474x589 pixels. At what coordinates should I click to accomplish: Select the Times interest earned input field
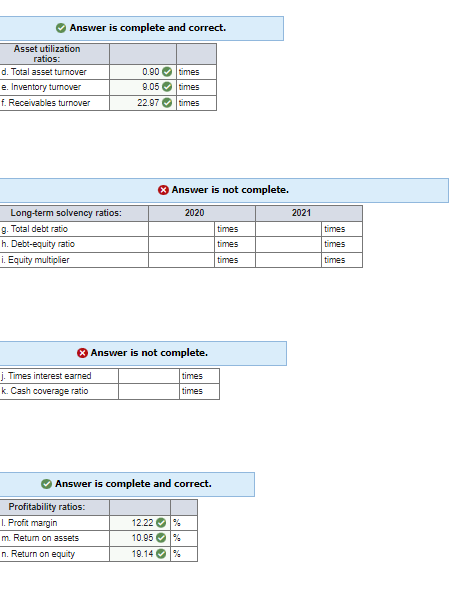(149, 376)
